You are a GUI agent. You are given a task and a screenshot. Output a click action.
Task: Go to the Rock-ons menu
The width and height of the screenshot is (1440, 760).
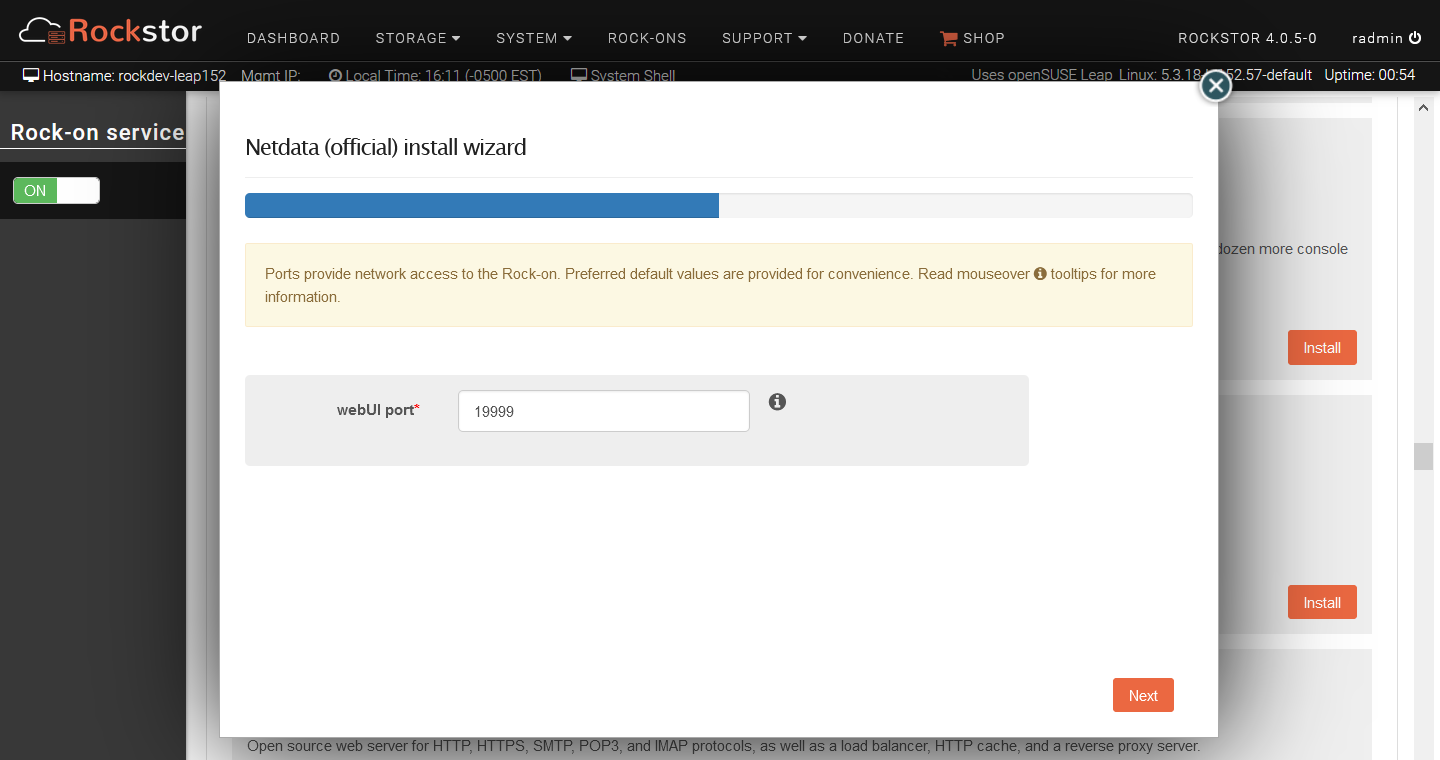tap(647, 38)
